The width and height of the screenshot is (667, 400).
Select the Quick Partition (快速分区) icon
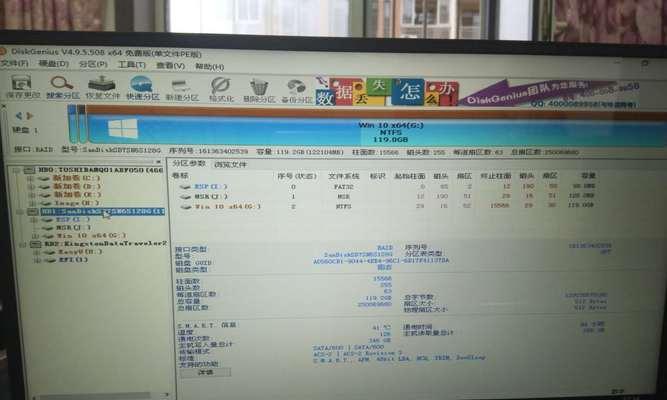(x=141, y=88)
